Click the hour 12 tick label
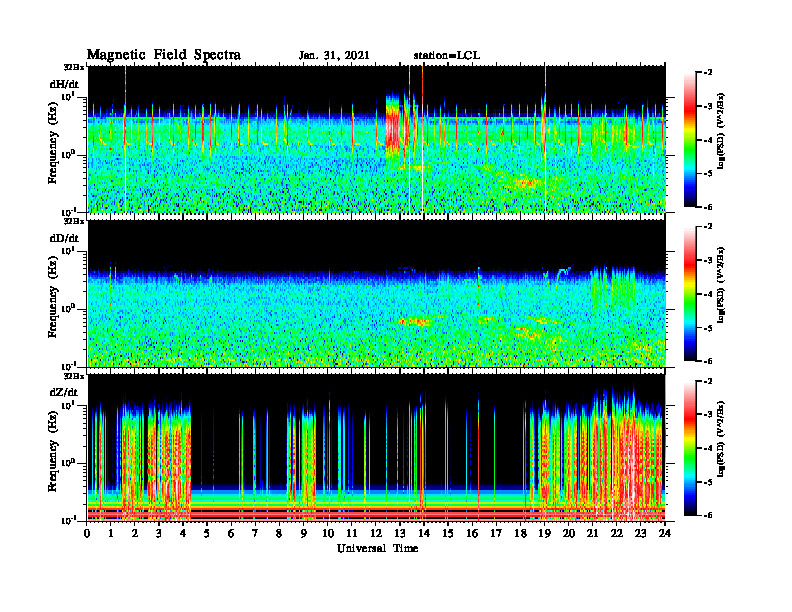The height and width of the screenshot is (612, 792). point(375,533)
